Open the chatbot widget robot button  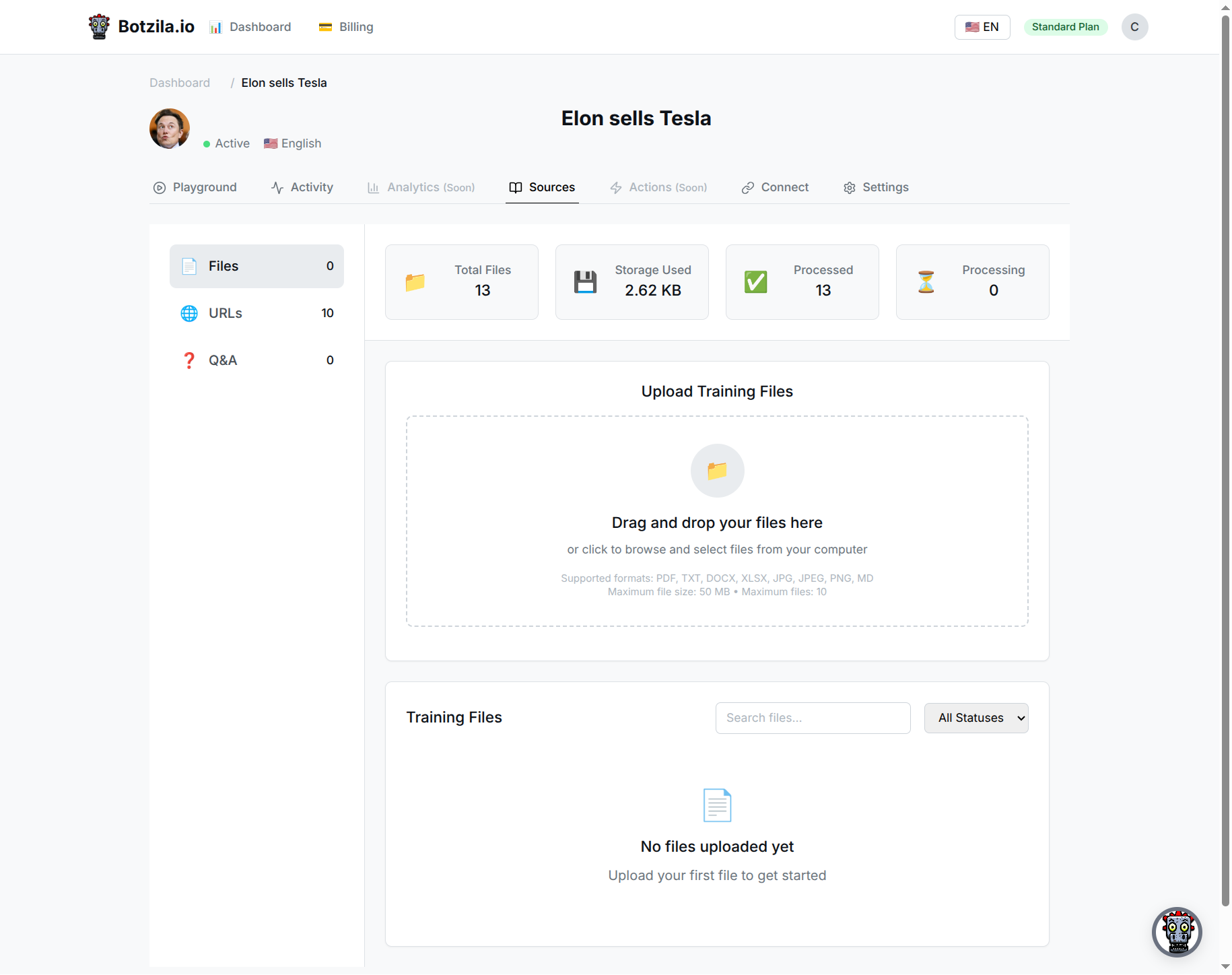click(1177, 933)
